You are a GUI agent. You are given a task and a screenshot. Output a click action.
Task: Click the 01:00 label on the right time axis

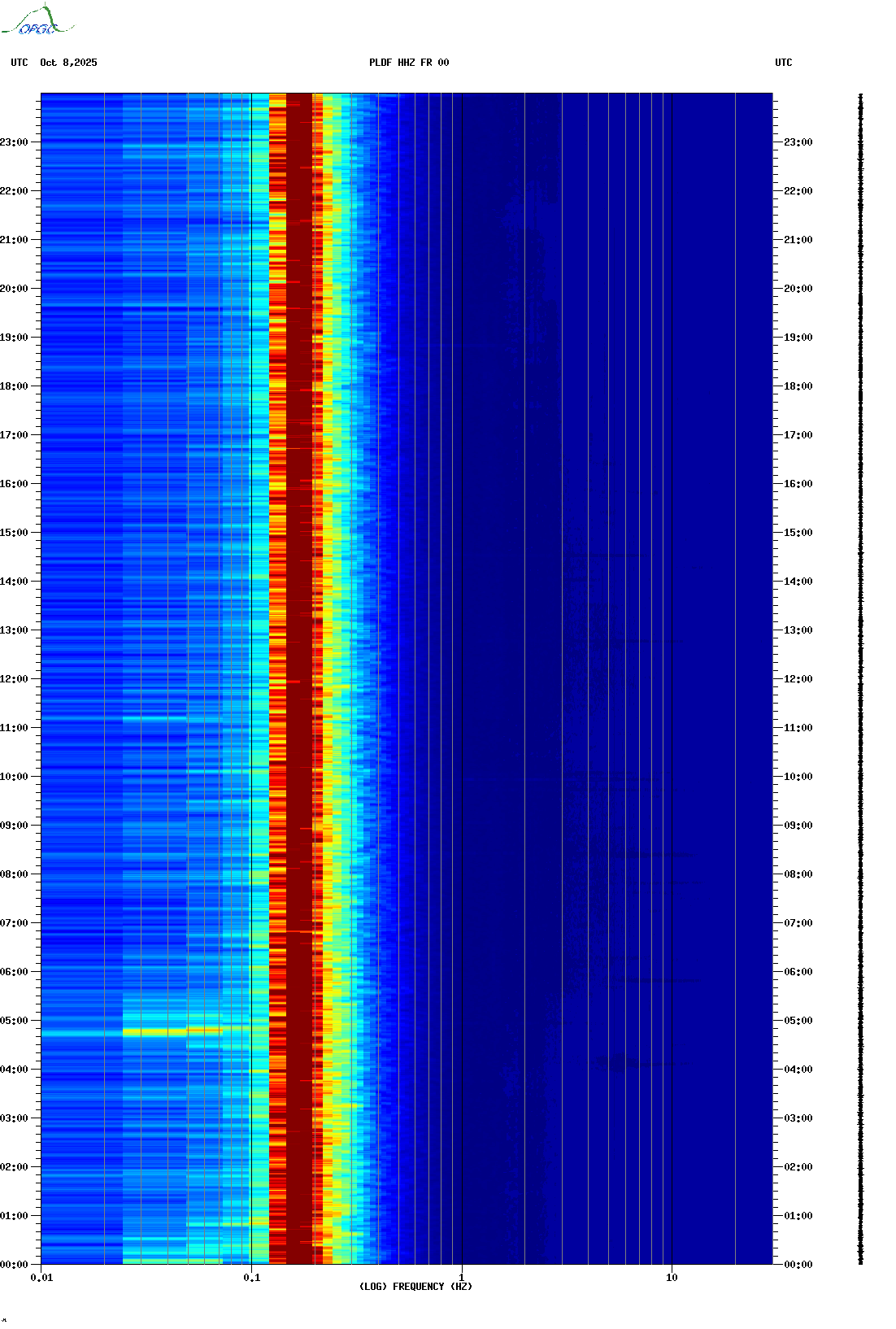tap(798, 1216)
